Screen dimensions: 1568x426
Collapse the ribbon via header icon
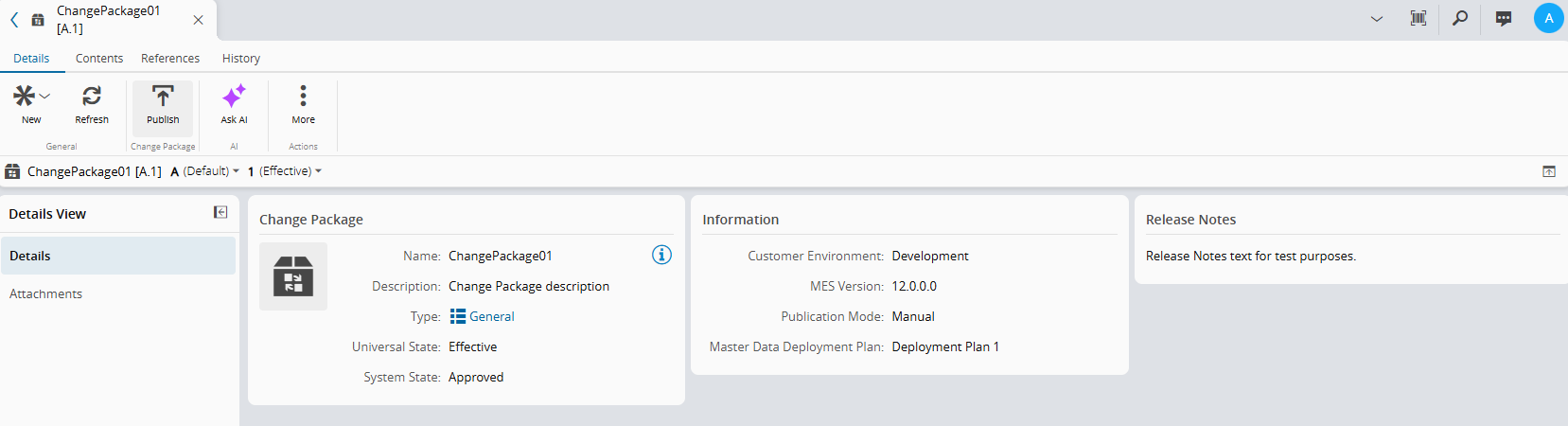[x=1549, y=171]
